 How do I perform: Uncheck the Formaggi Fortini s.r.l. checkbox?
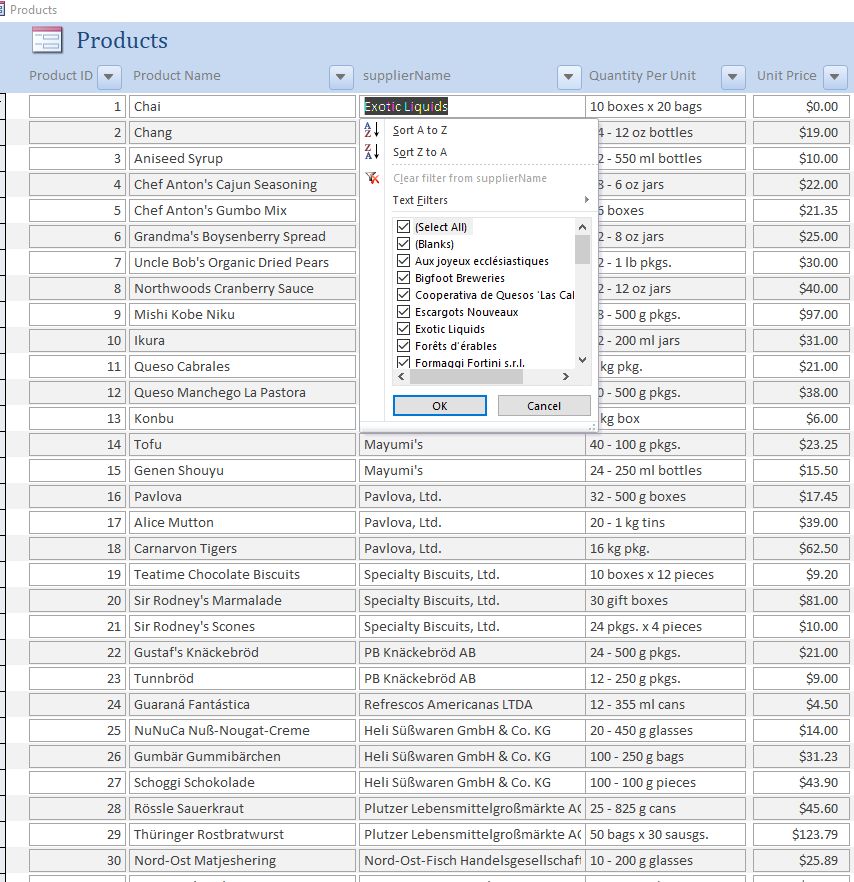tap(403, 362)
